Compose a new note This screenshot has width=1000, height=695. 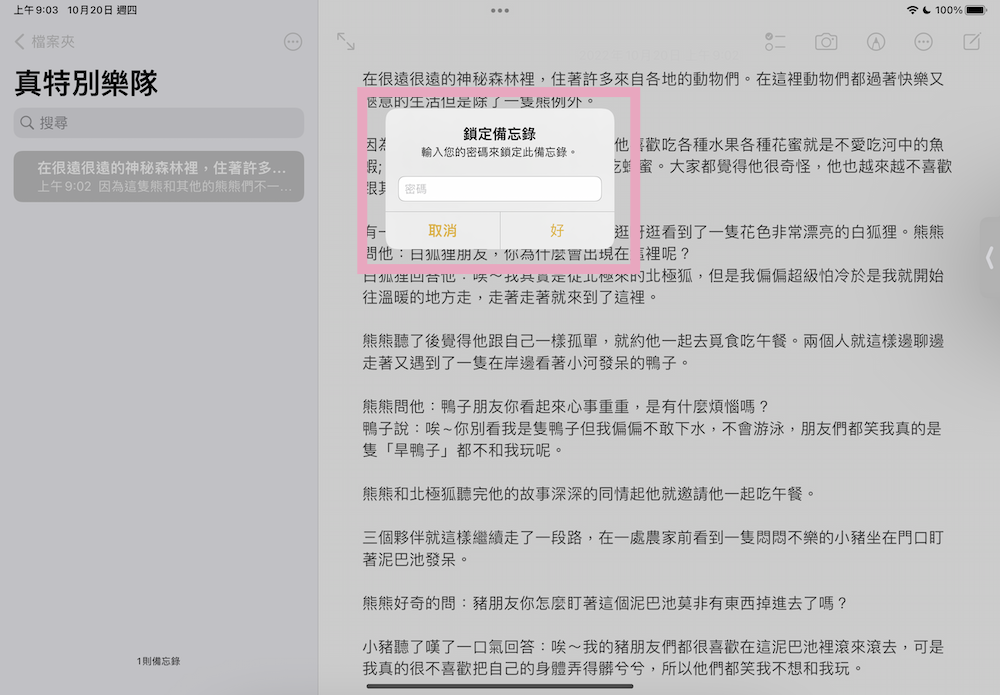coord(971,42)
